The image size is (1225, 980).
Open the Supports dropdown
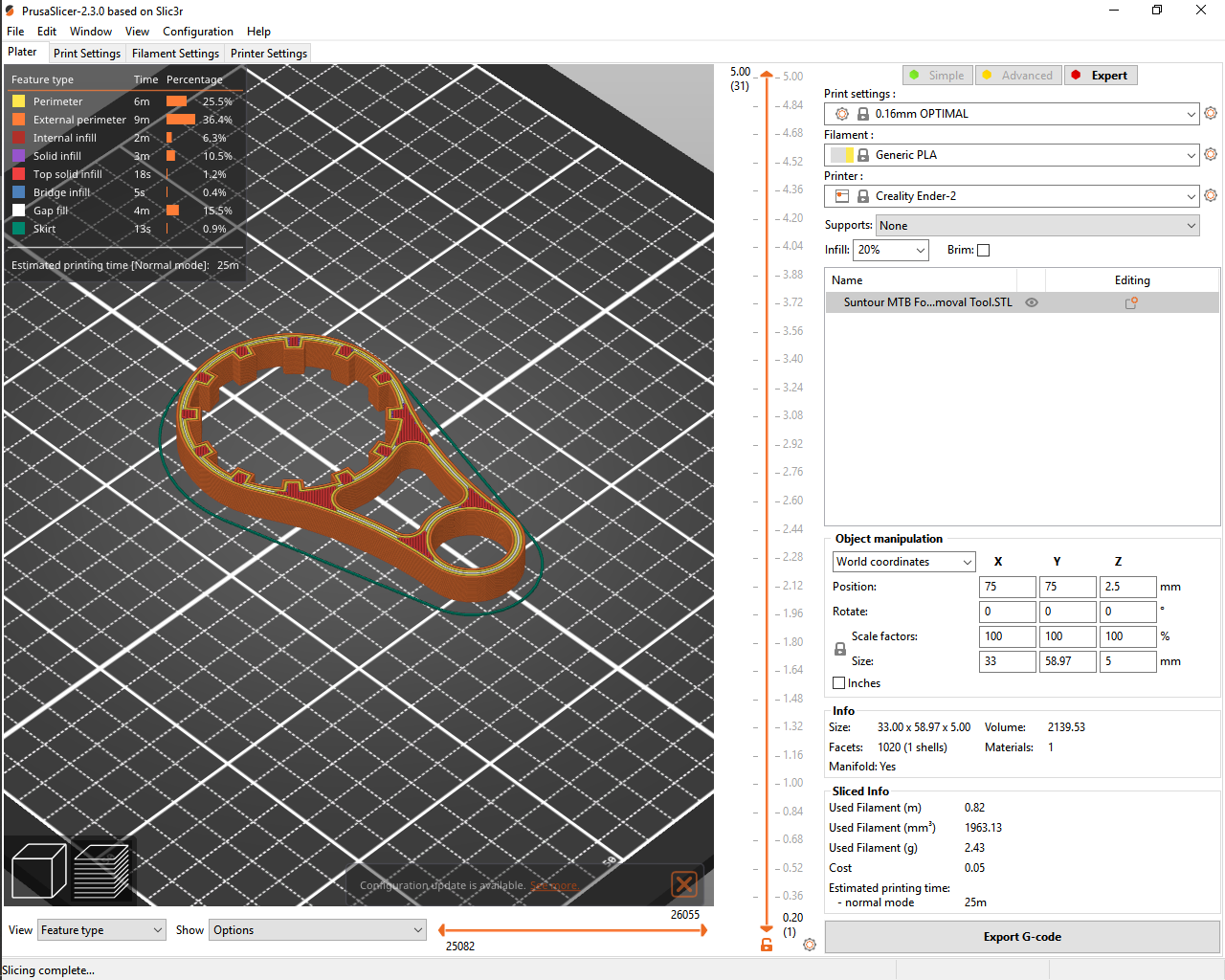[1035, 225]
